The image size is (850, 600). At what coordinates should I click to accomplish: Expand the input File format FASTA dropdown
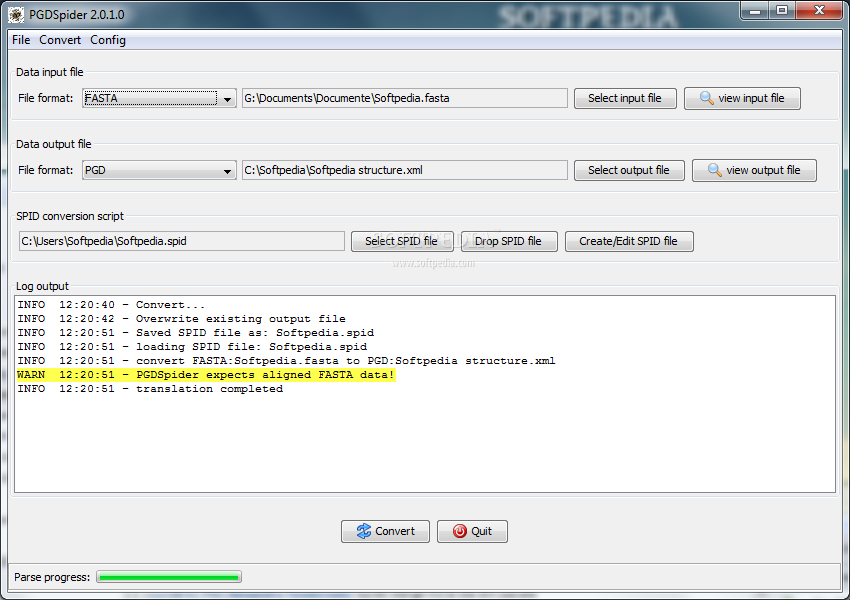click(159, 98)
